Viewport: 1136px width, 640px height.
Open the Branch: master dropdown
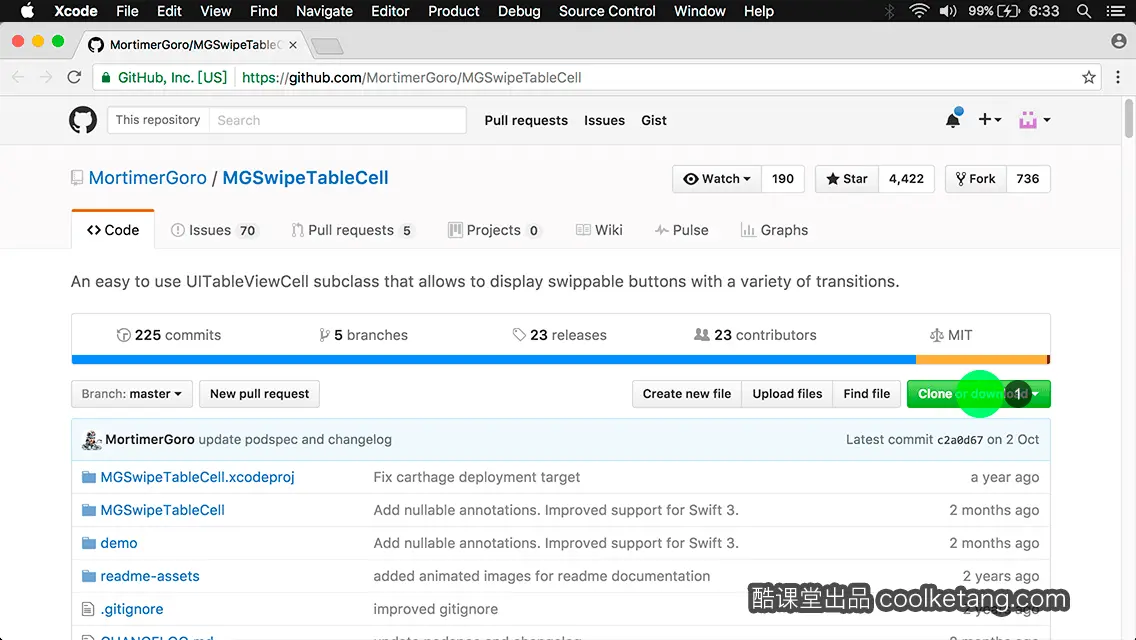(132, 394)
